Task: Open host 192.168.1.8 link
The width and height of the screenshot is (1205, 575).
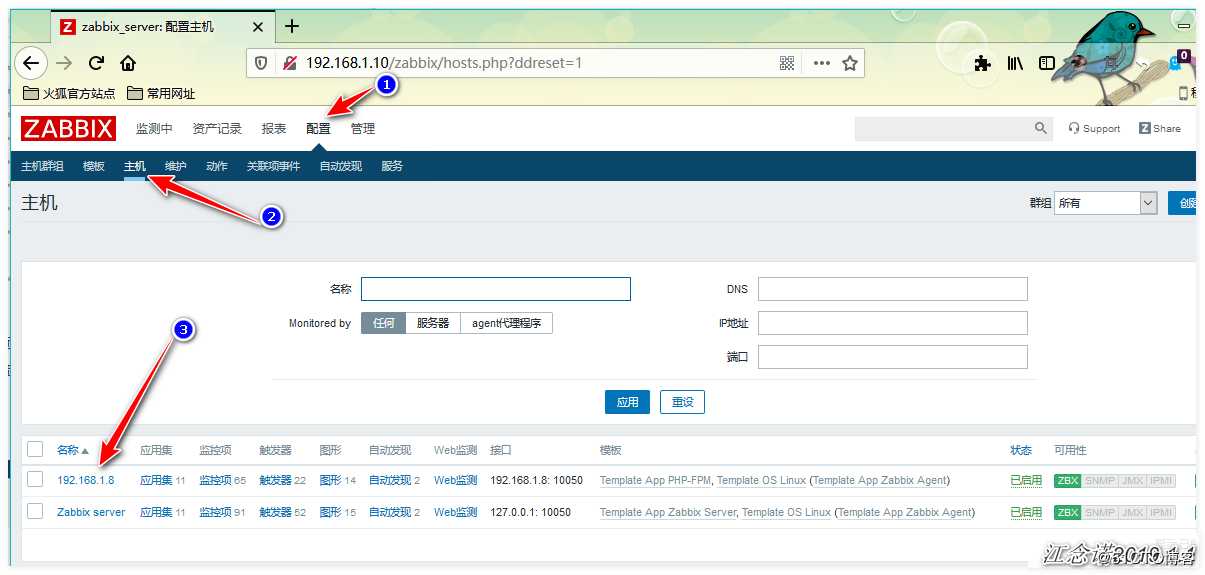Action: point(85,480)
